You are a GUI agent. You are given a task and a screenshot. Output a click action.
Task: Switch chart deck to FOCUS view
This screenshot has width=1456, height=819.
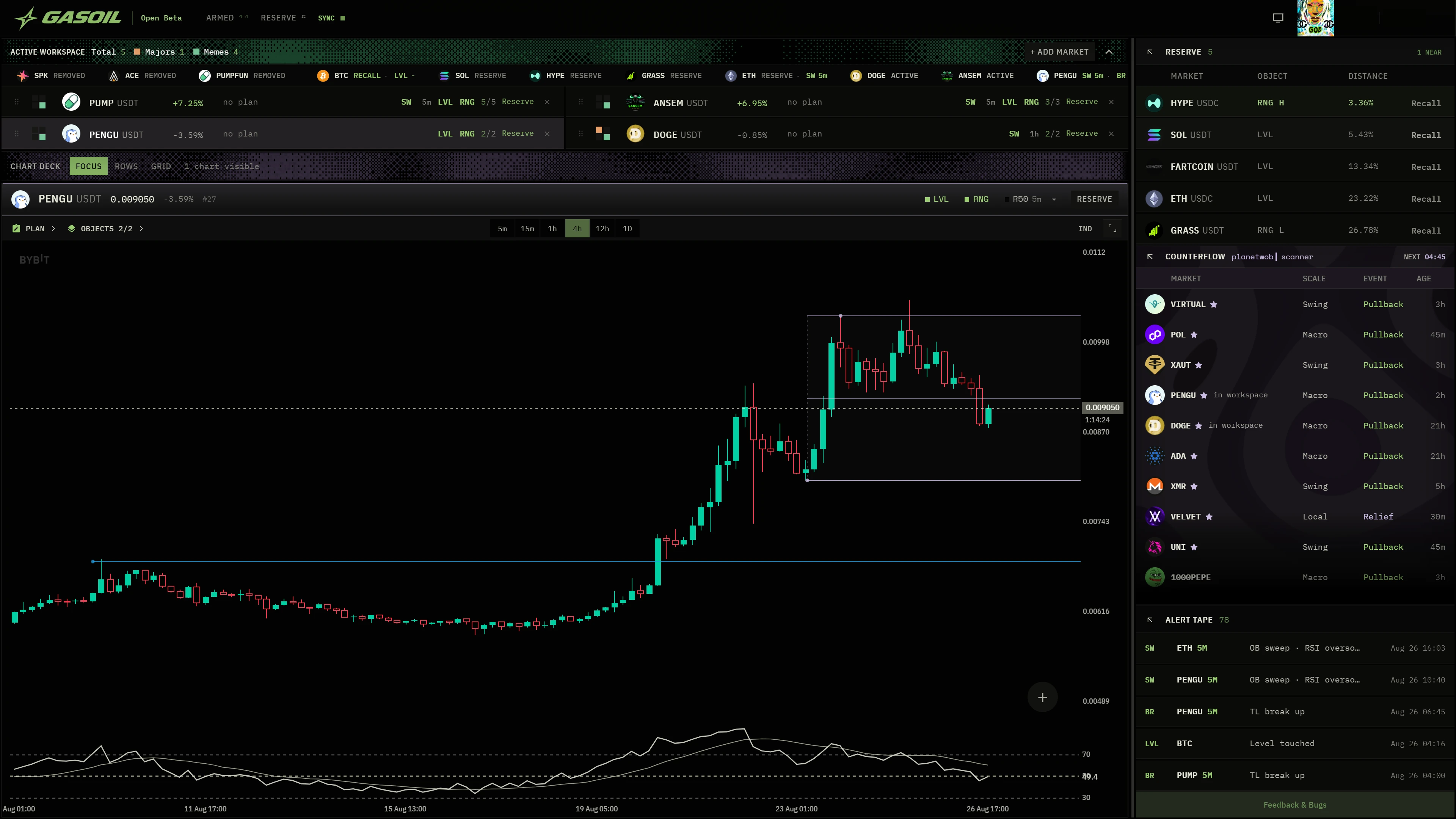click(89, 166)
